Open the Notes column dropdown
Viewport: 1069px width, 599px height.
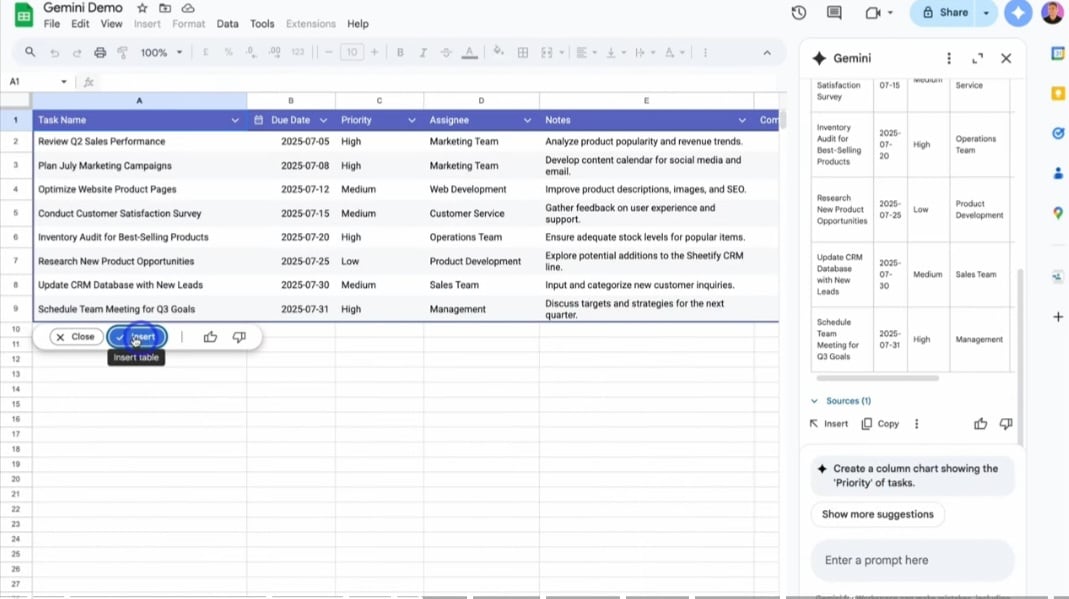click(x=742, y=120)
